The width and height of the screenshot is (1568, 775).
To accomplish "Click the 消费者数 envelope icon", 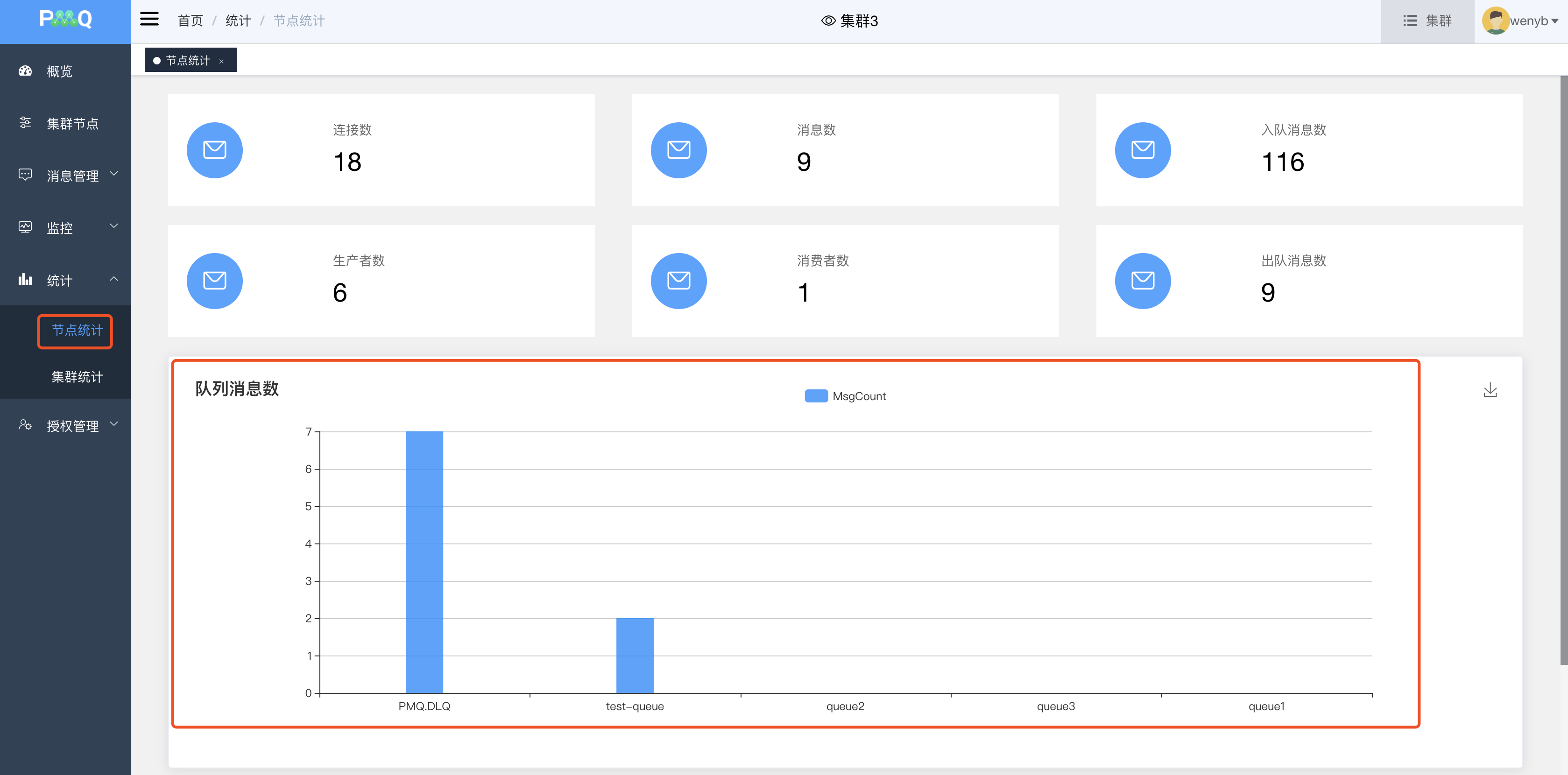I will click(678, 281).
